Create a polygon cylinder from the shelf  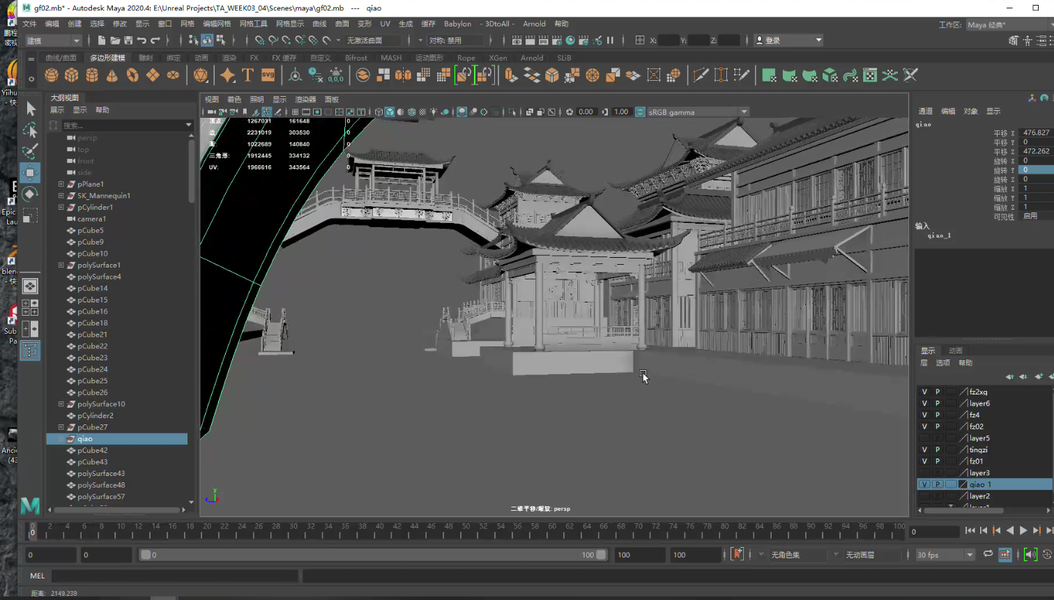pos(92,75)
